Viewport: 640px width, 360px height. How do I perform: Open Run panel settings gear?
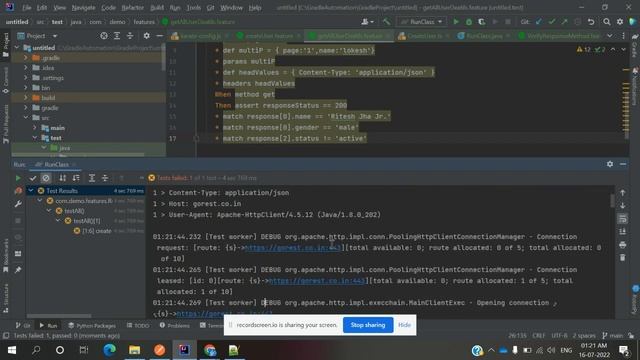point(610,164)
